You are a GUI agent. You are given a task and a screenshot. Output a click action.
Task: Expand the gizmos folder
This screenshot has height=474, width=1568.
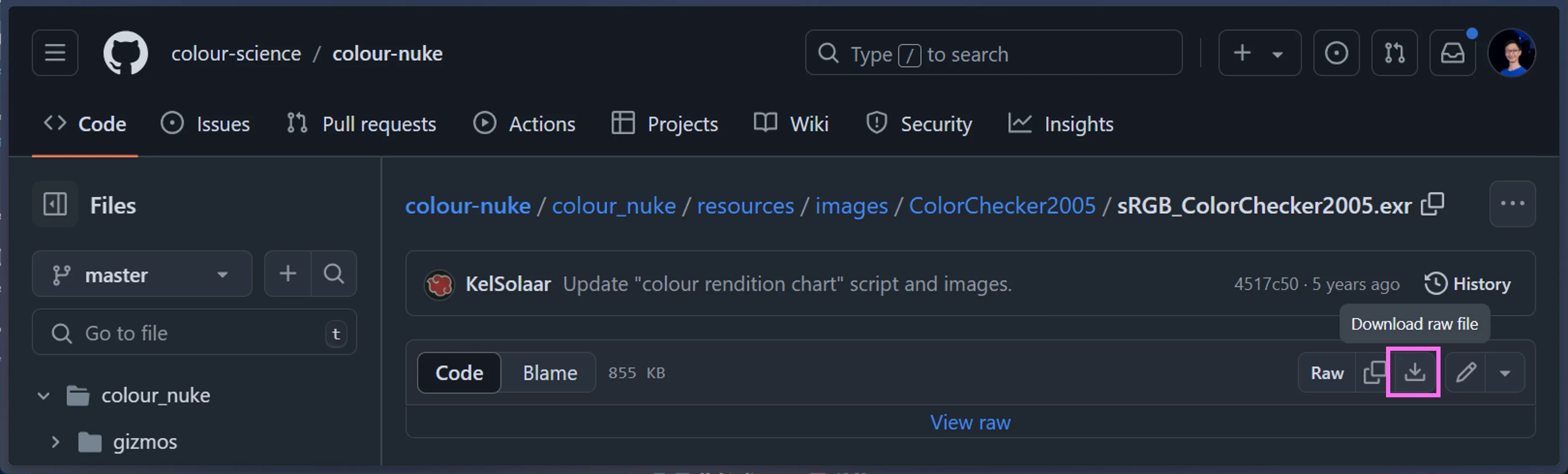coord(55,442)
